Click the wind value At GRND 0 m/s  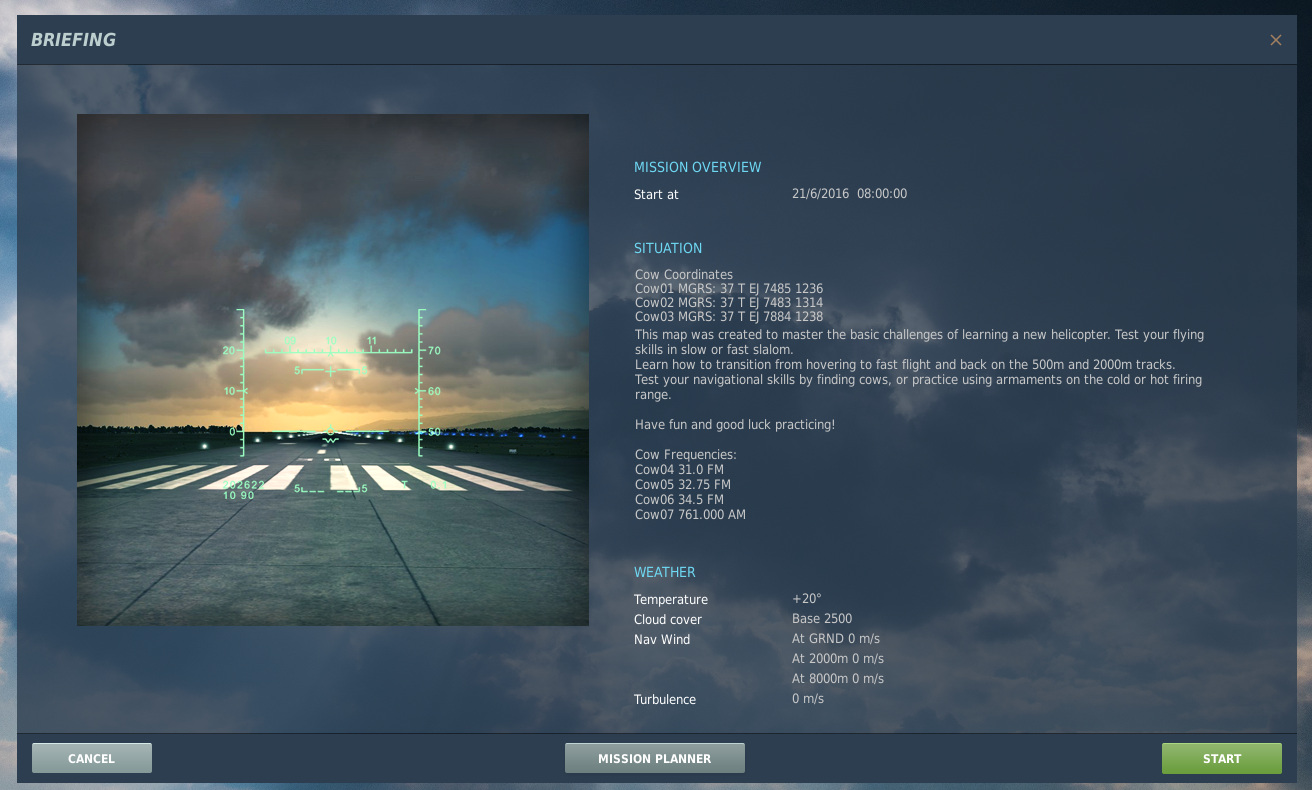click(836, 639)
